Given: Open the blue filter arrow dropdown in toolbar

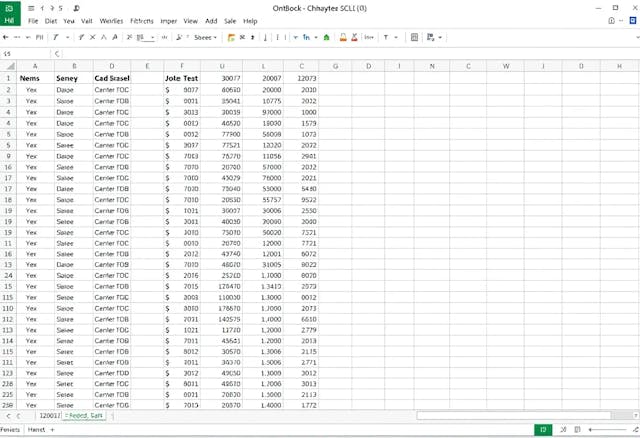Looking at the screenshot, I should [296, 38].
